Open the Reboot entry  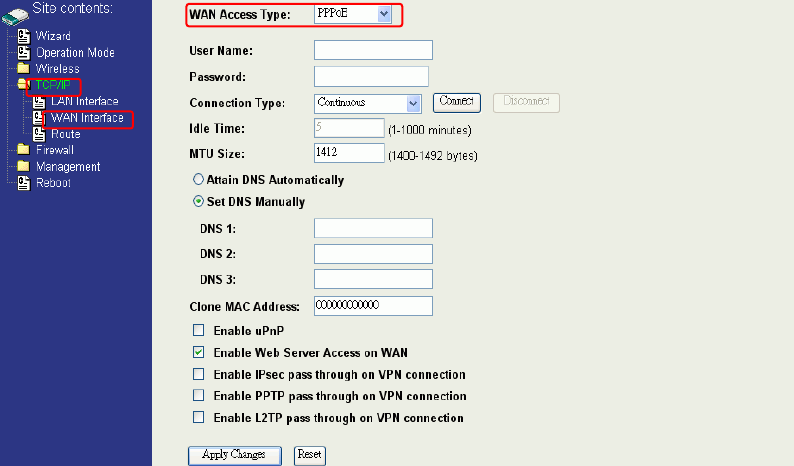pos(53,183)
